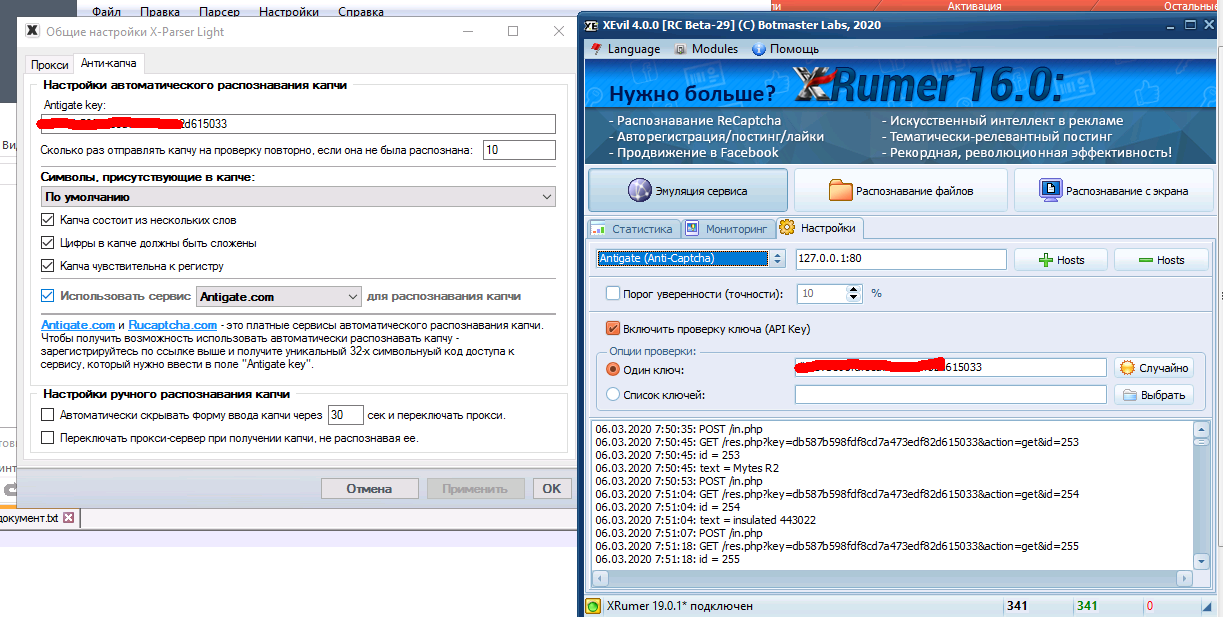Image resolution: width=1223 pixels, height=617 pixels.
Task: Open the 'По умолчанию' symbols dropdown
Action: tap(298, 197)
